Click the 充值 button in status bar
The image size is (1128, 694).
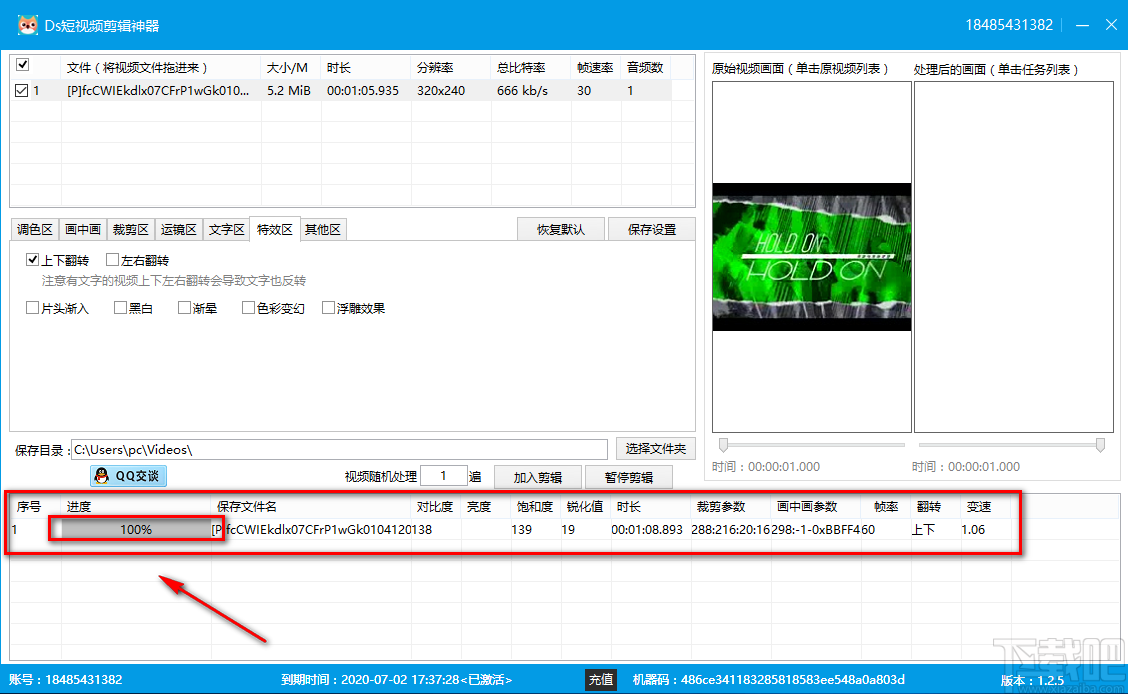point(601,679)
